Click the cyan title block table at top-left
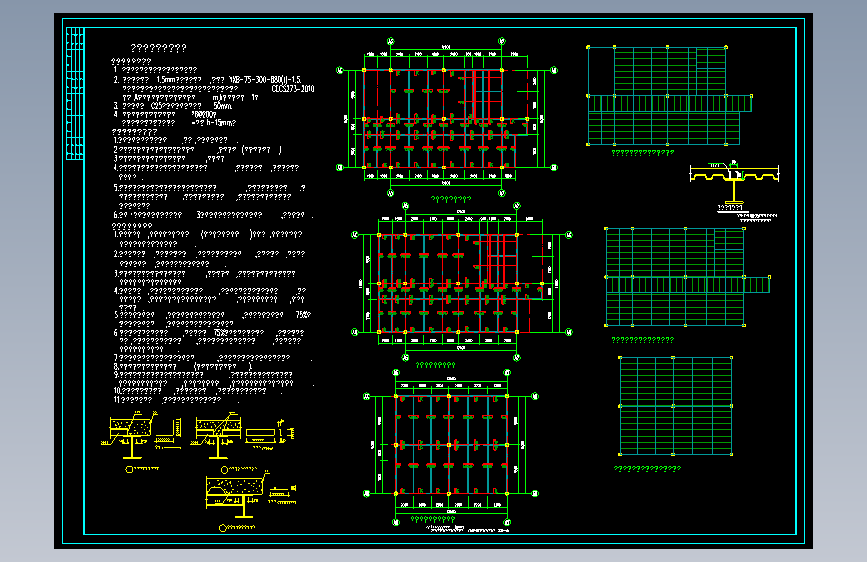The image size is (867, 562). click(x=75, y=93)
